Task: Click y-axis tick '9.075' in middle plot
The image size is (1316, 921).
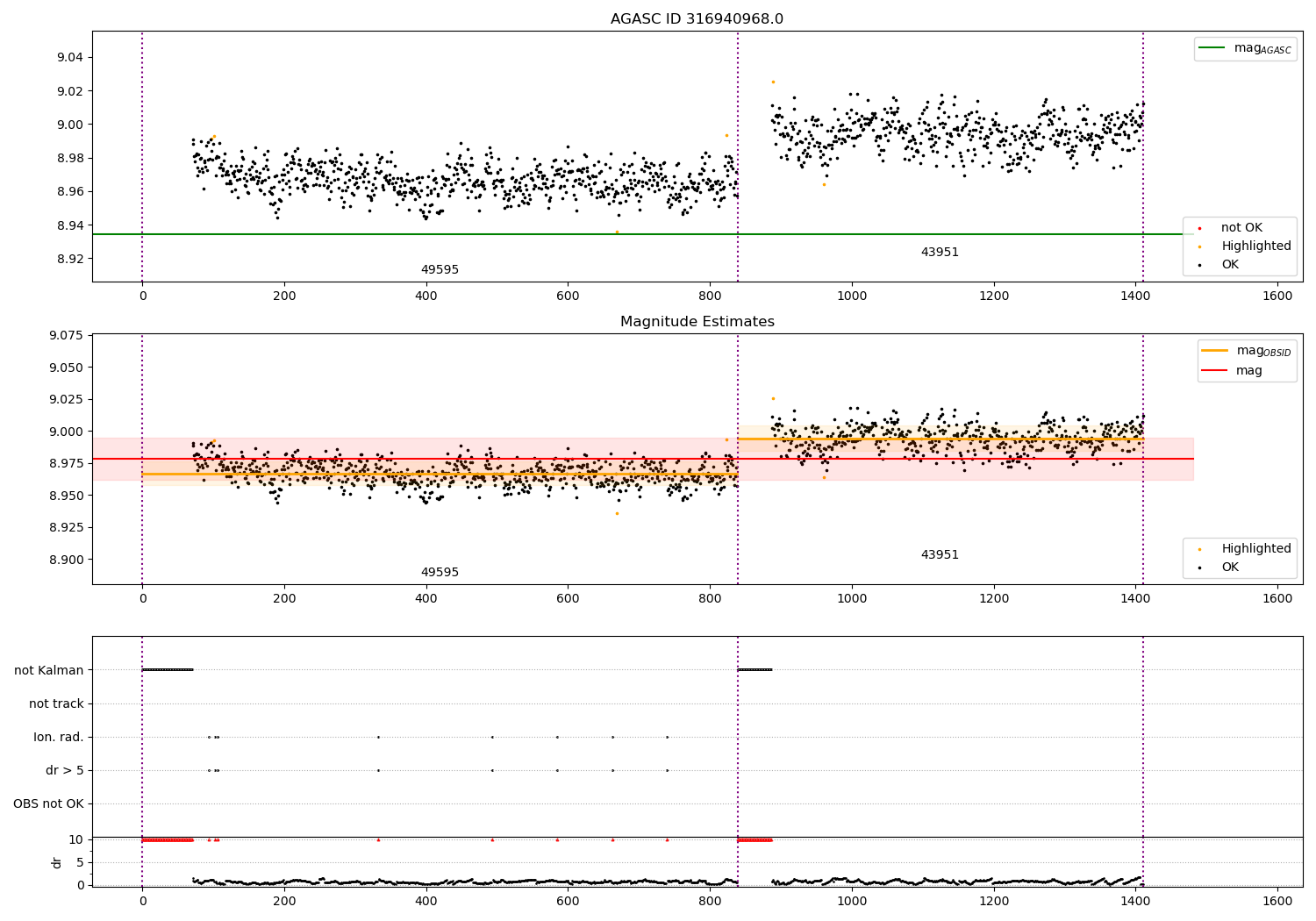Action: pos(66,335)
